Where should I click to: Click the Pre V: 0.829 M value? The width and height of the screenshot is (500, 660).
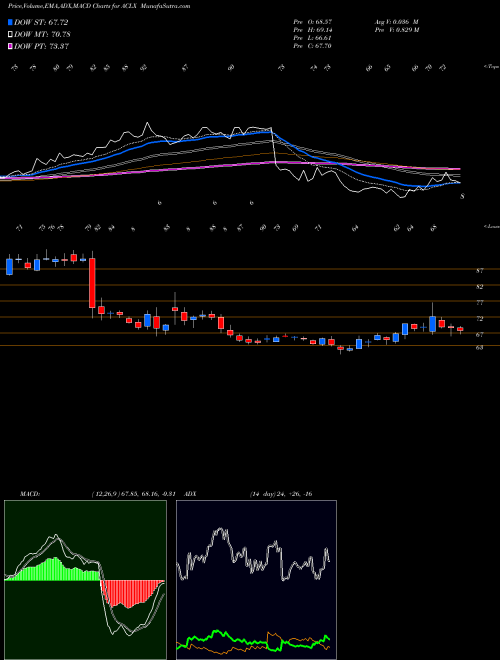tap(398, 30)
